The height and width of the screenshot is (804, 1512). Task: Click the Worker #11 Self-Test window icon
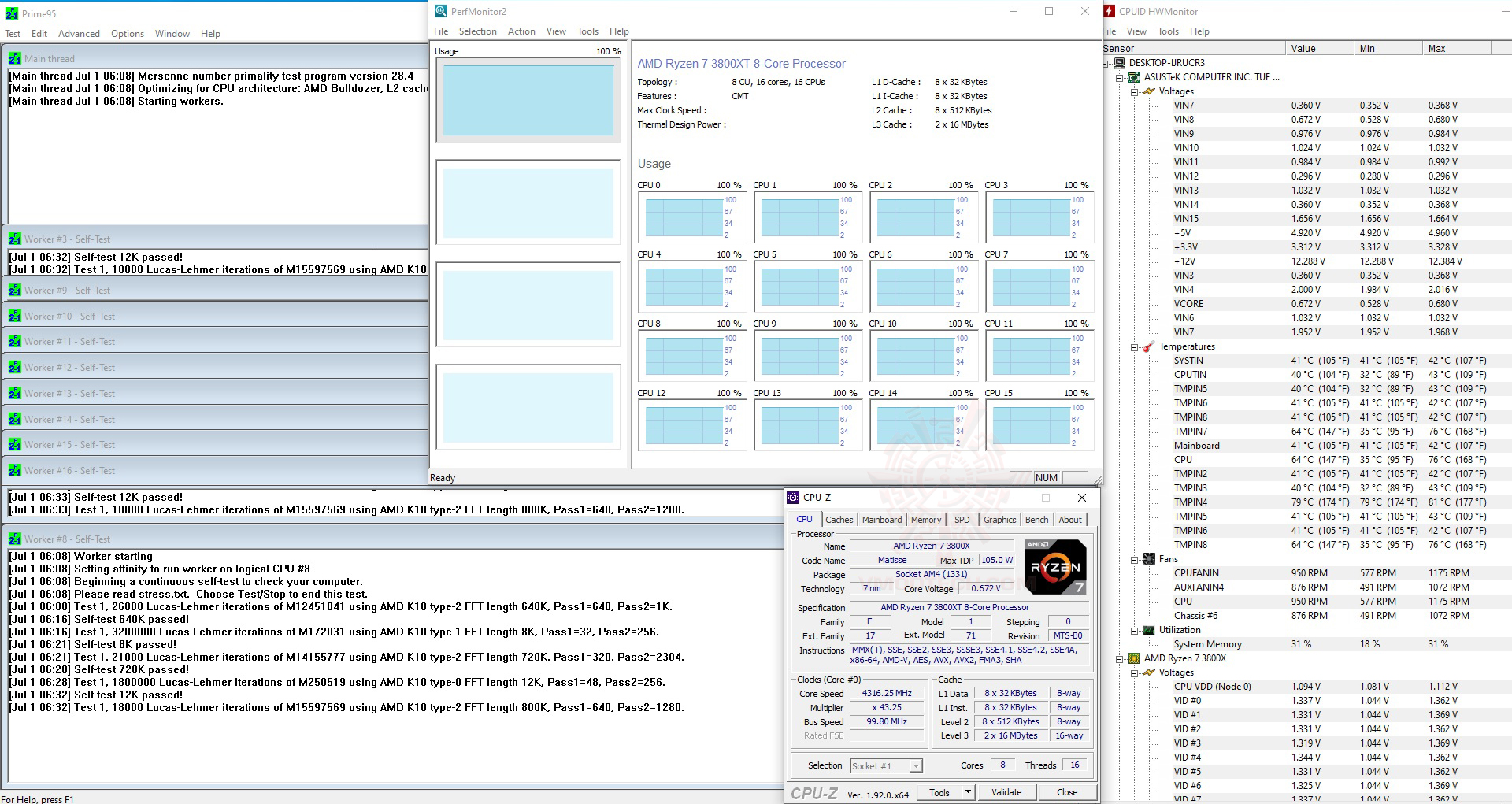[15, 341]
